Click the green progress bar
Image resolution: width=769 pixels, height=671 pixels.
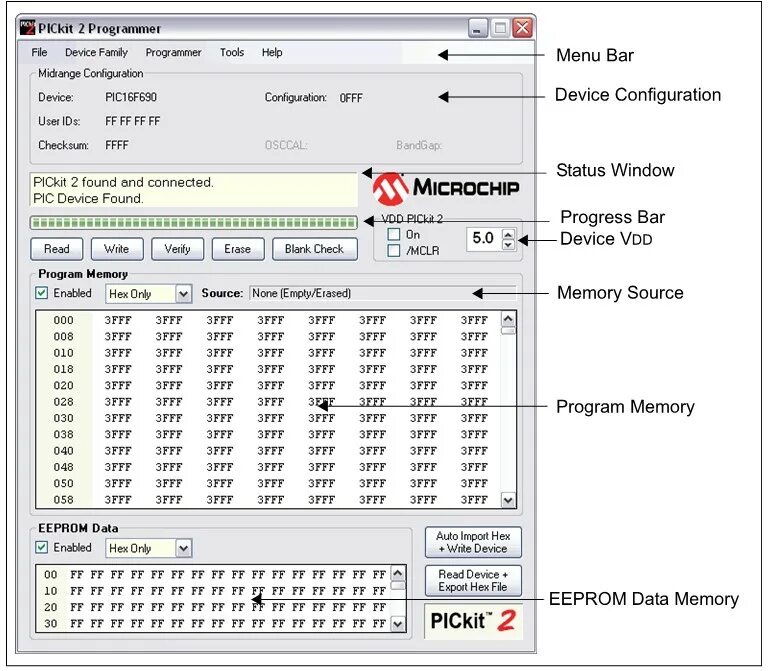(x=194, y=222)
